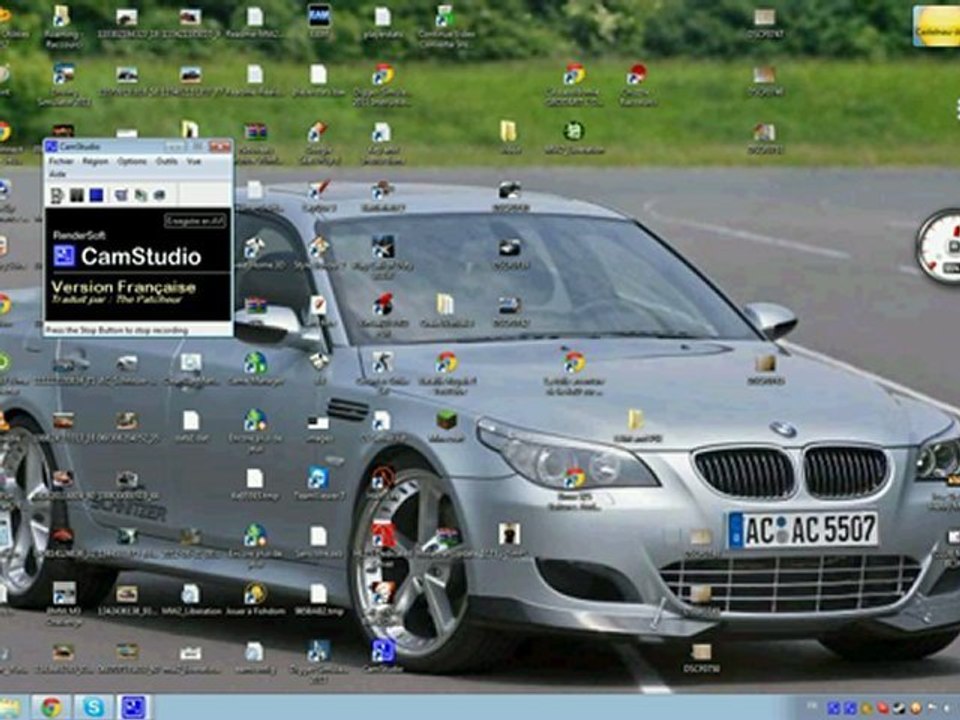Click the yellow gadget in top-right corner
The height and width of the screenshot is (720, 960).
pyautogui.click(x=936, y=26)
